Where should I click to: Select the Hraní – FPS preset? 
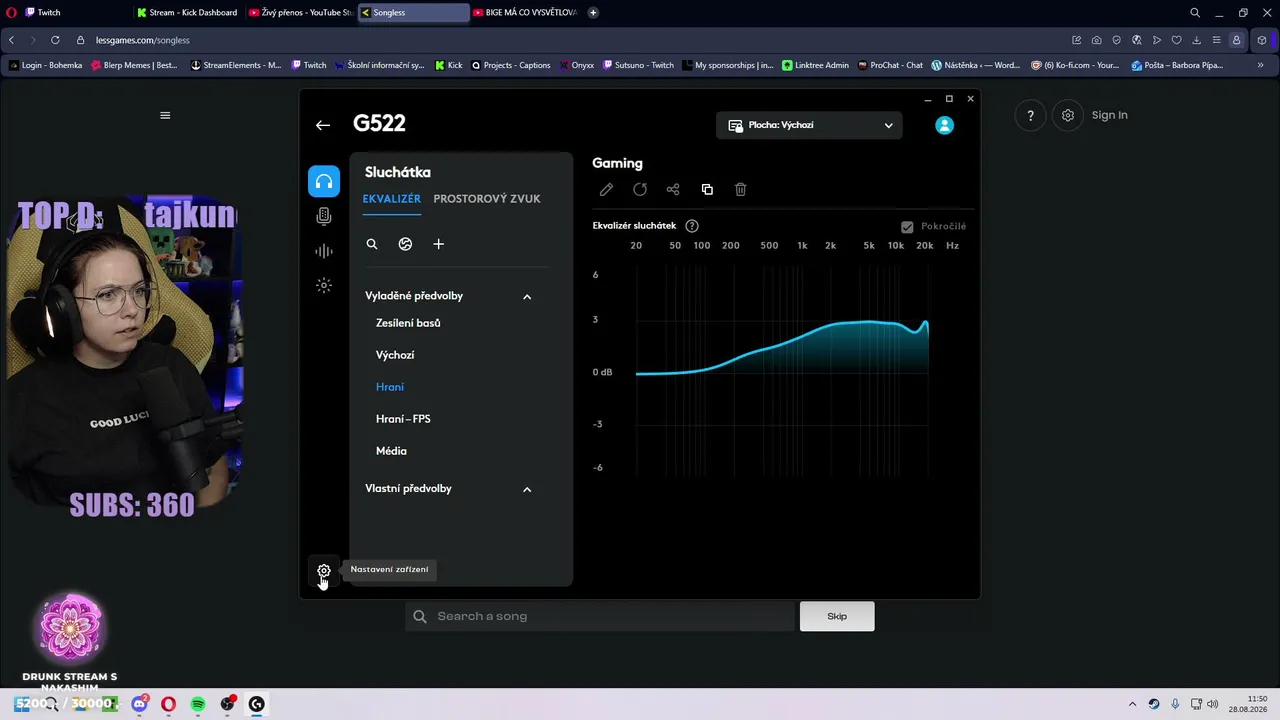pyautogui.click(x=403, y=419)
